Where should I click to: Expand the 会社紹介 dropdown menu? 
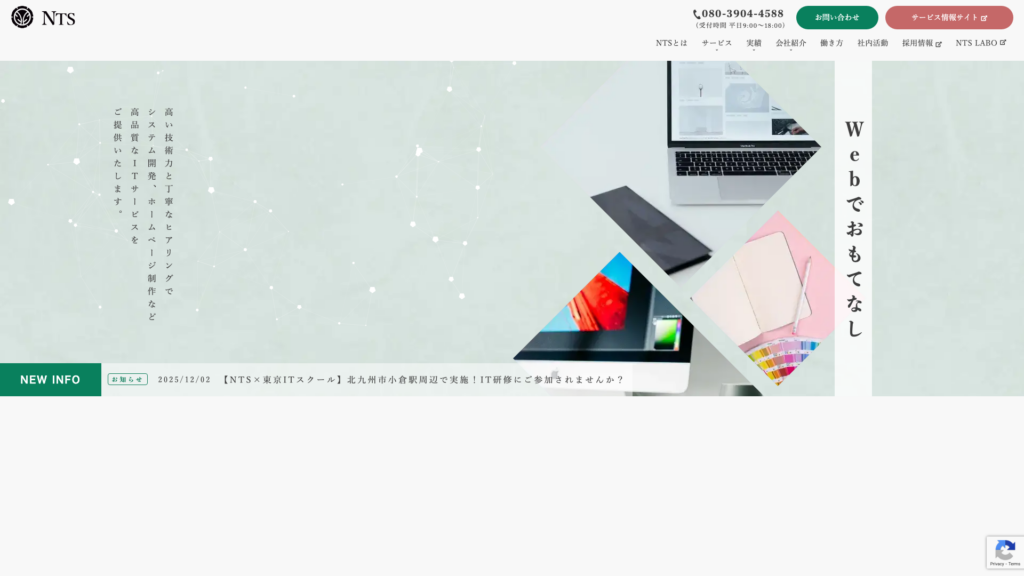[x=790, y=44]
